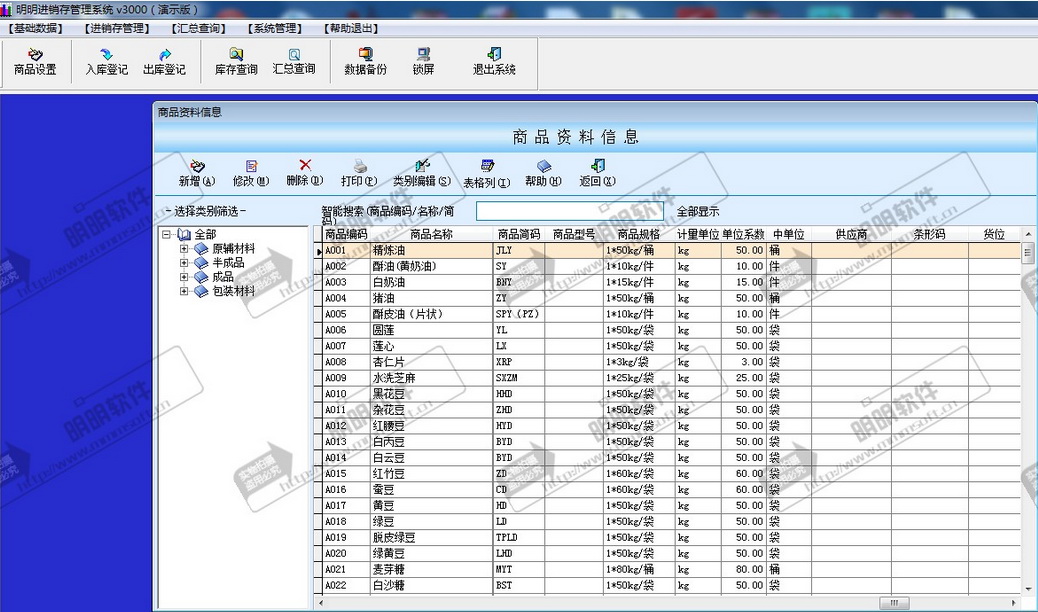Add a new product with 新增(A)

197,173
